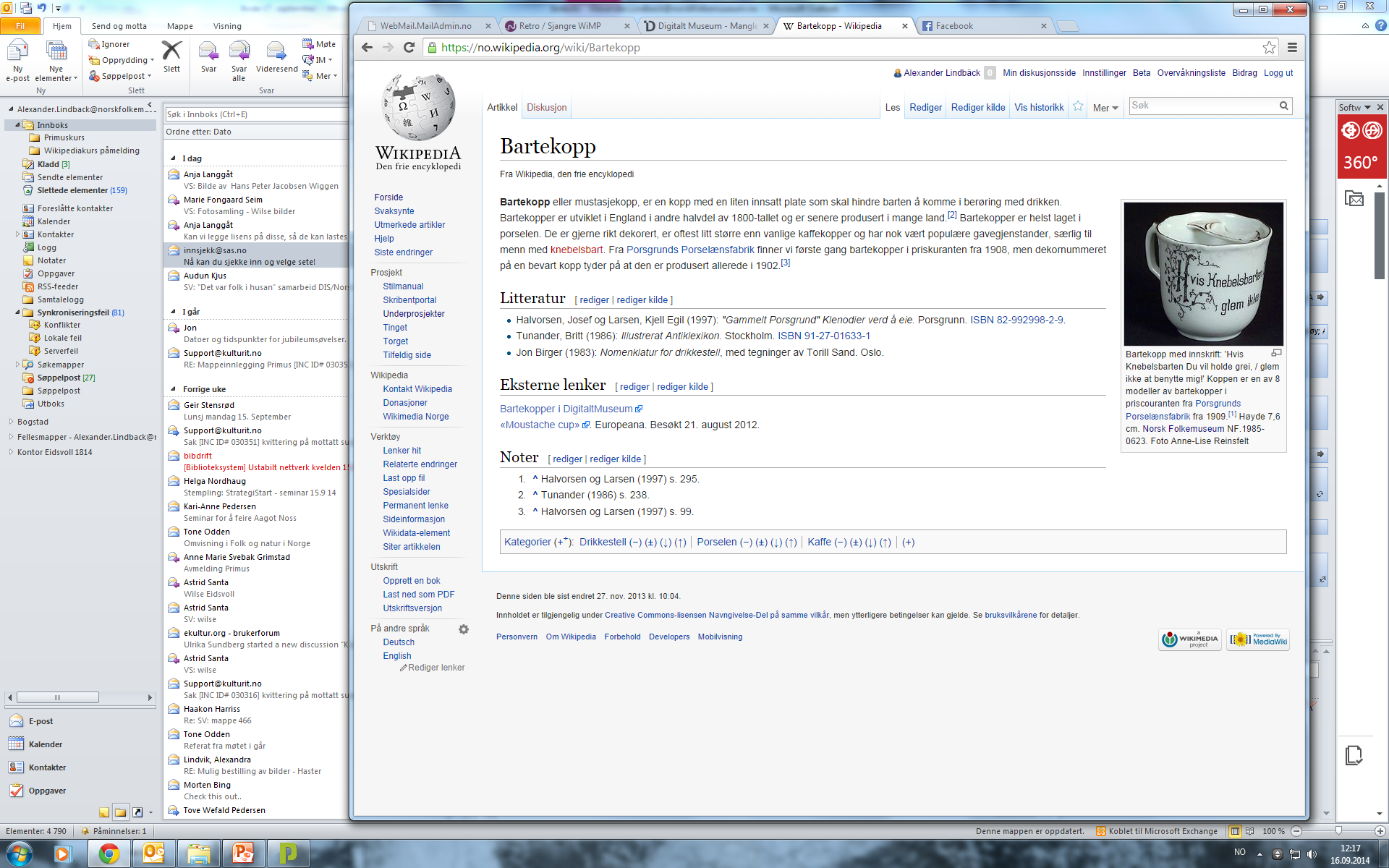The width and height of the screenshot is (1389, 868).
Task: Expand the Kontakter folder in Outlook
Action: 17,234
